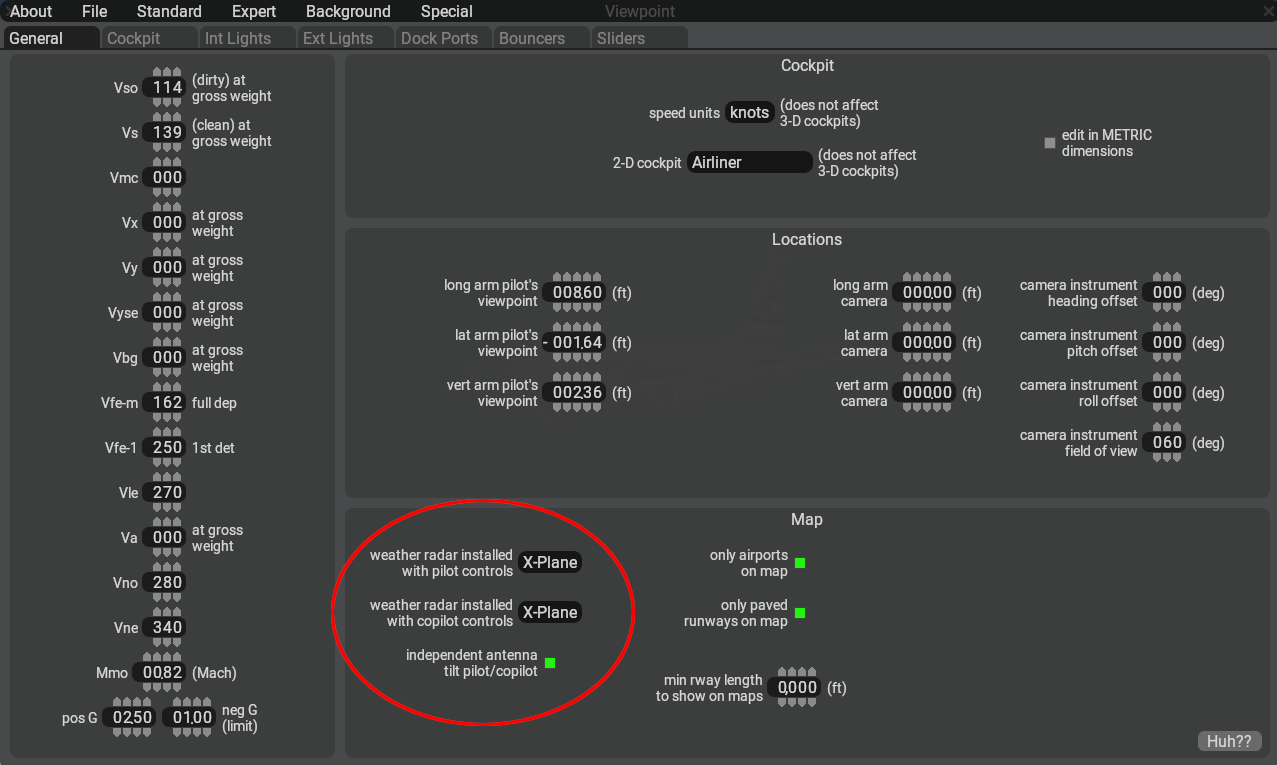The height and width of the screenshot is (765, 1277).
Task: Click up arrow above Vso's last digit
Action: coord(177,74)
